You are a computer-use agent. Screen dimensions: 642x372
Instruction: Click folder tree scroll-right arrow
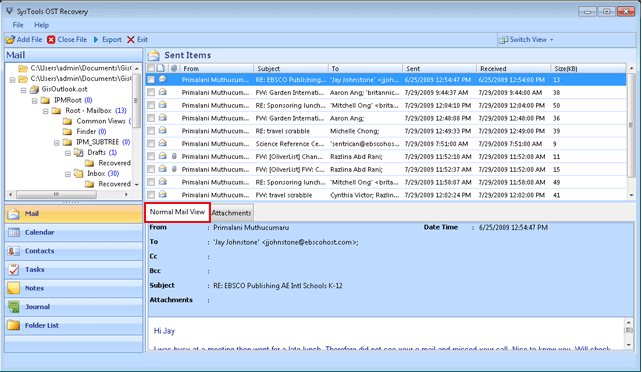(x=127, y=195)
